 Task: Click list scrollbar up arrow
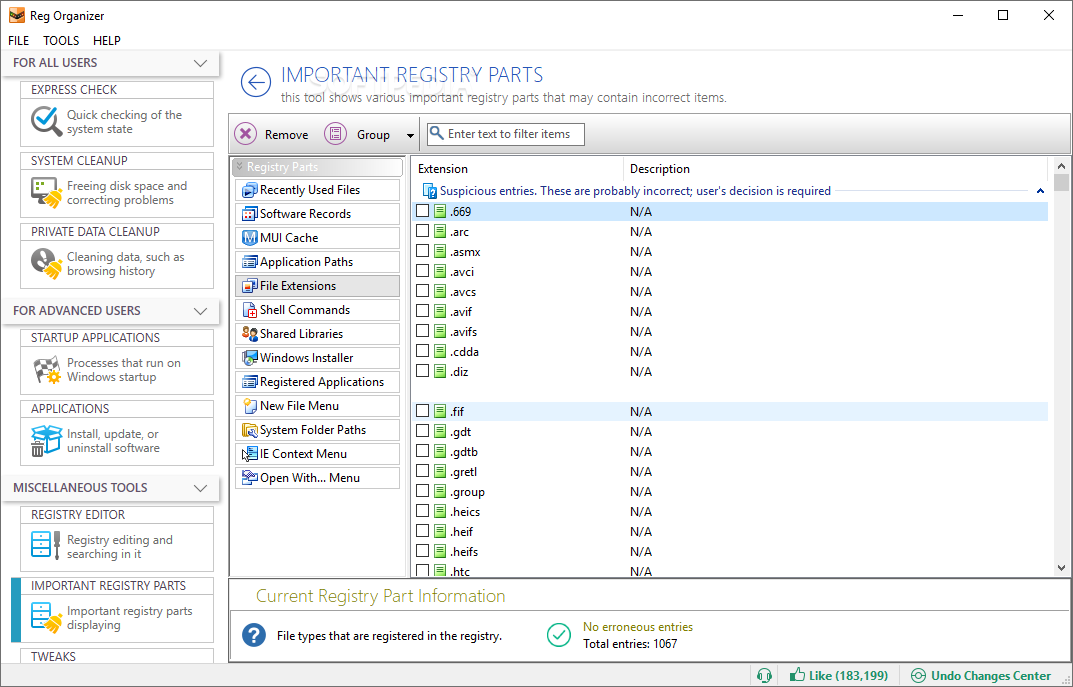coord(1061,166)
